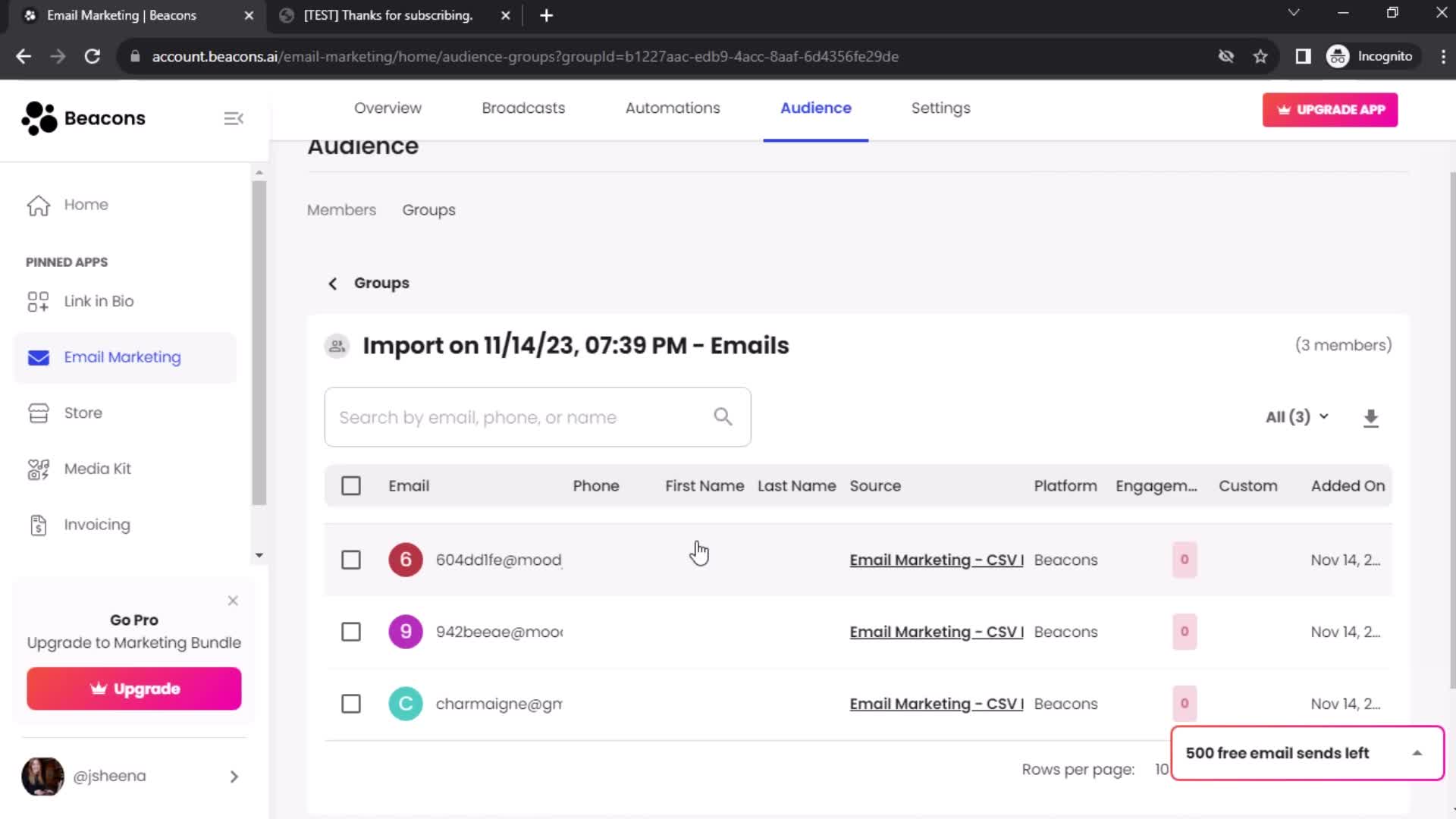Screen dimensions: 1456x819
Task: Click sidebar scroll up arrow
Action: pos(259,173)
